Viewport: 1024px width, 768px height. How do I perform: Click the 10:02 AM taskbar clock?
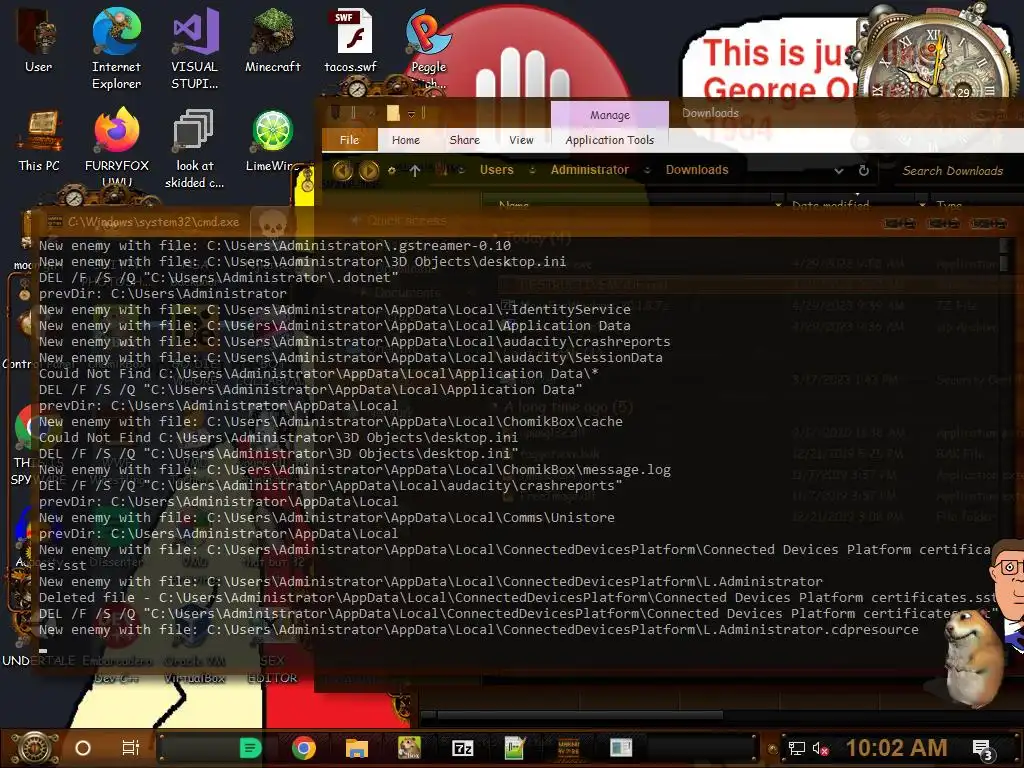click(x=896, y=748)
